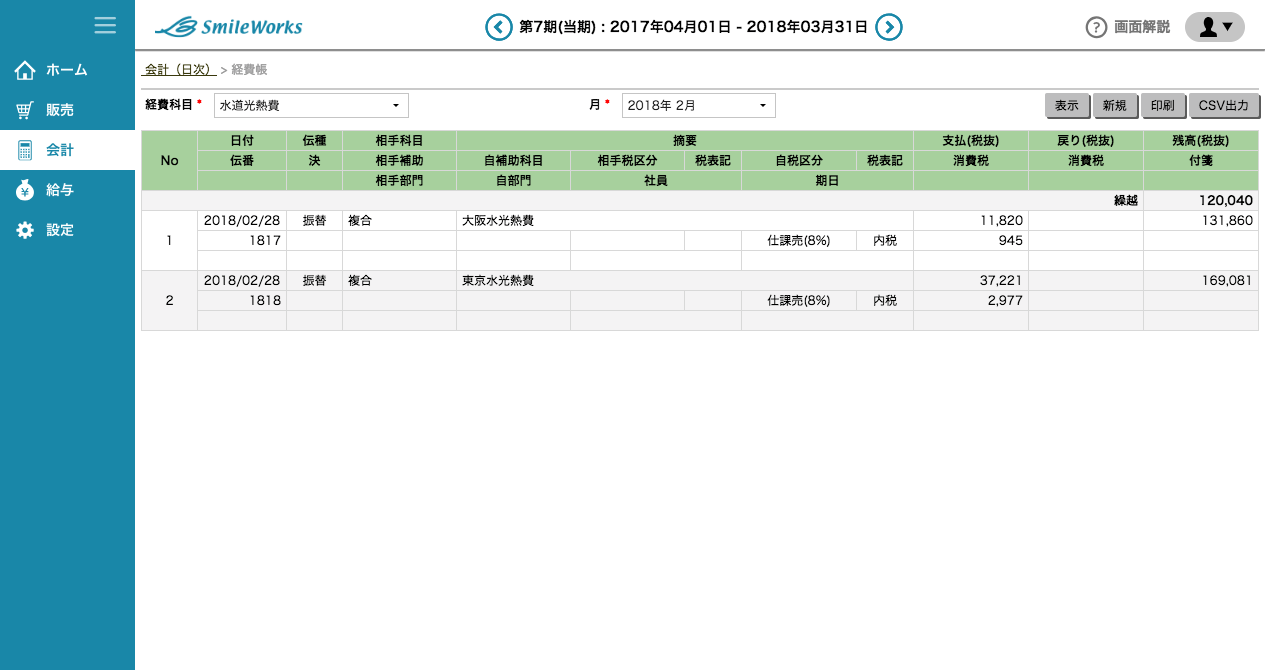Click the 給与 money bag icon
Viewport: 1265px width, 670px height.
pos(25,190)
